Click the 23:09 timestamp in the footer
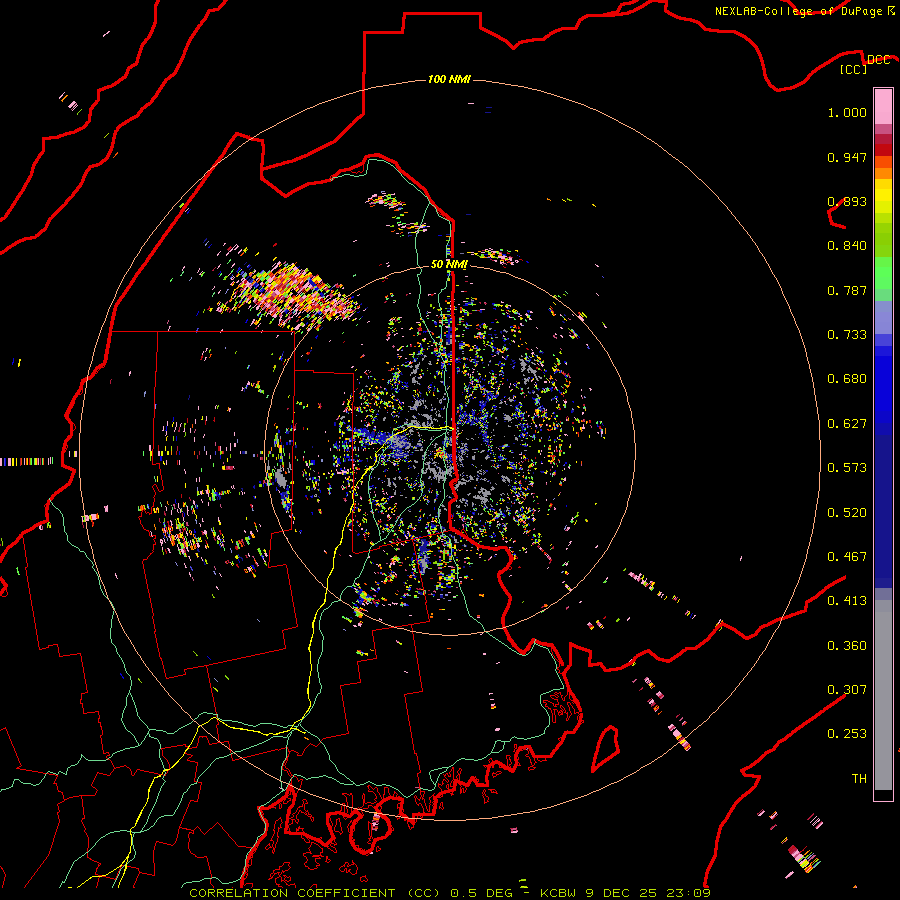The image size is (900, 900). point(688,893)
